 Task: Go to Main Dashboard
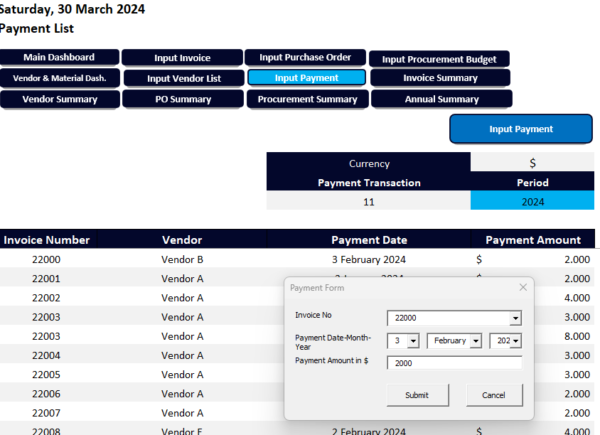pyautogui.click(x=59, y=58)
